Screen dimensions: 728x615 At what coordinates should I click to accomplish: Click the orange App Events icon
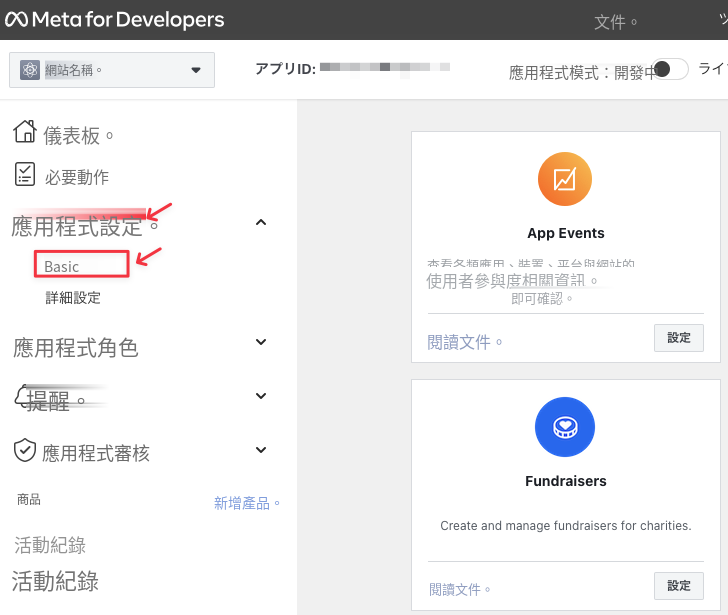pos(565,179)
